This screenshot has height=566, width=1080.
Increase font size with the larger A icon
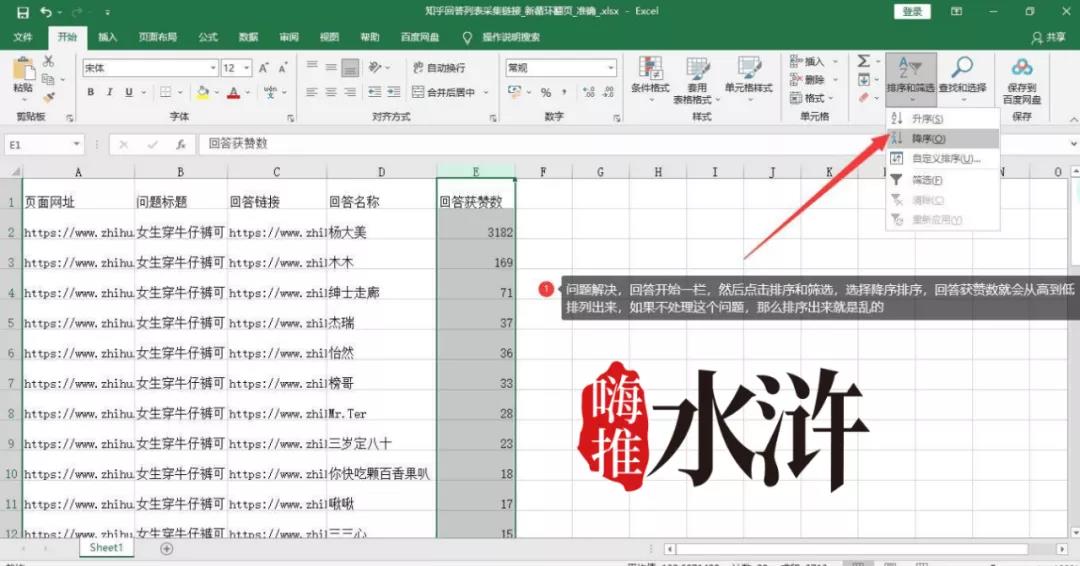pyautogui.click(x=264, y=67)
